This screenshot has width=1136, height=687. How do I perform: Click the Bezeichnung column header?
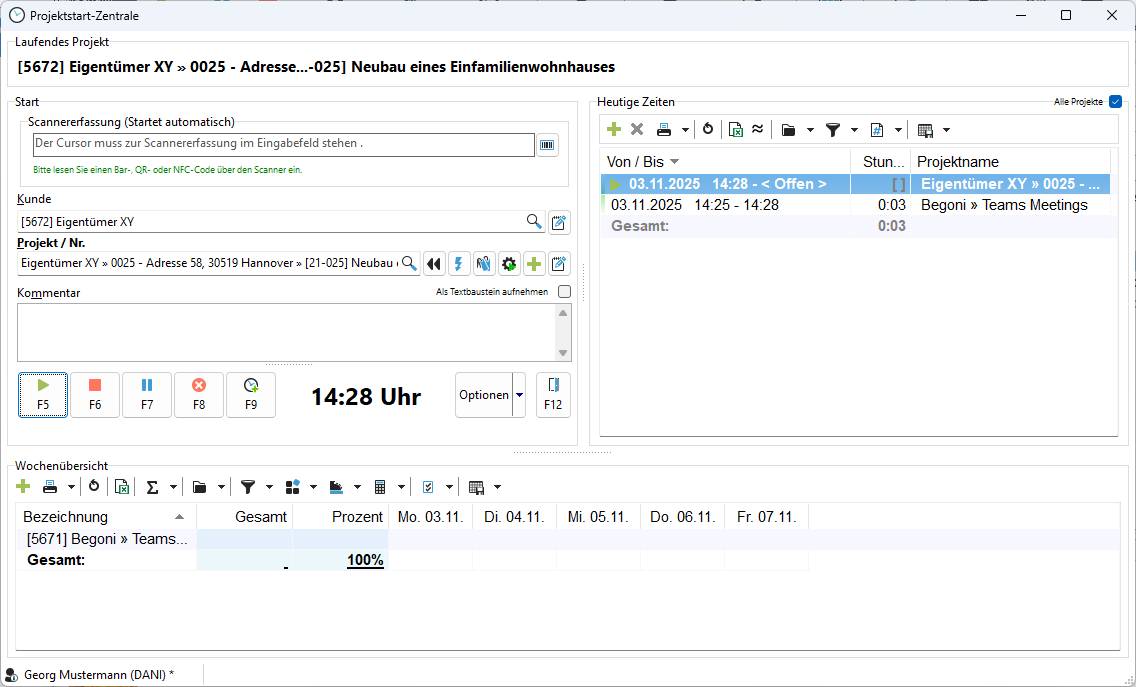(100, 517)
